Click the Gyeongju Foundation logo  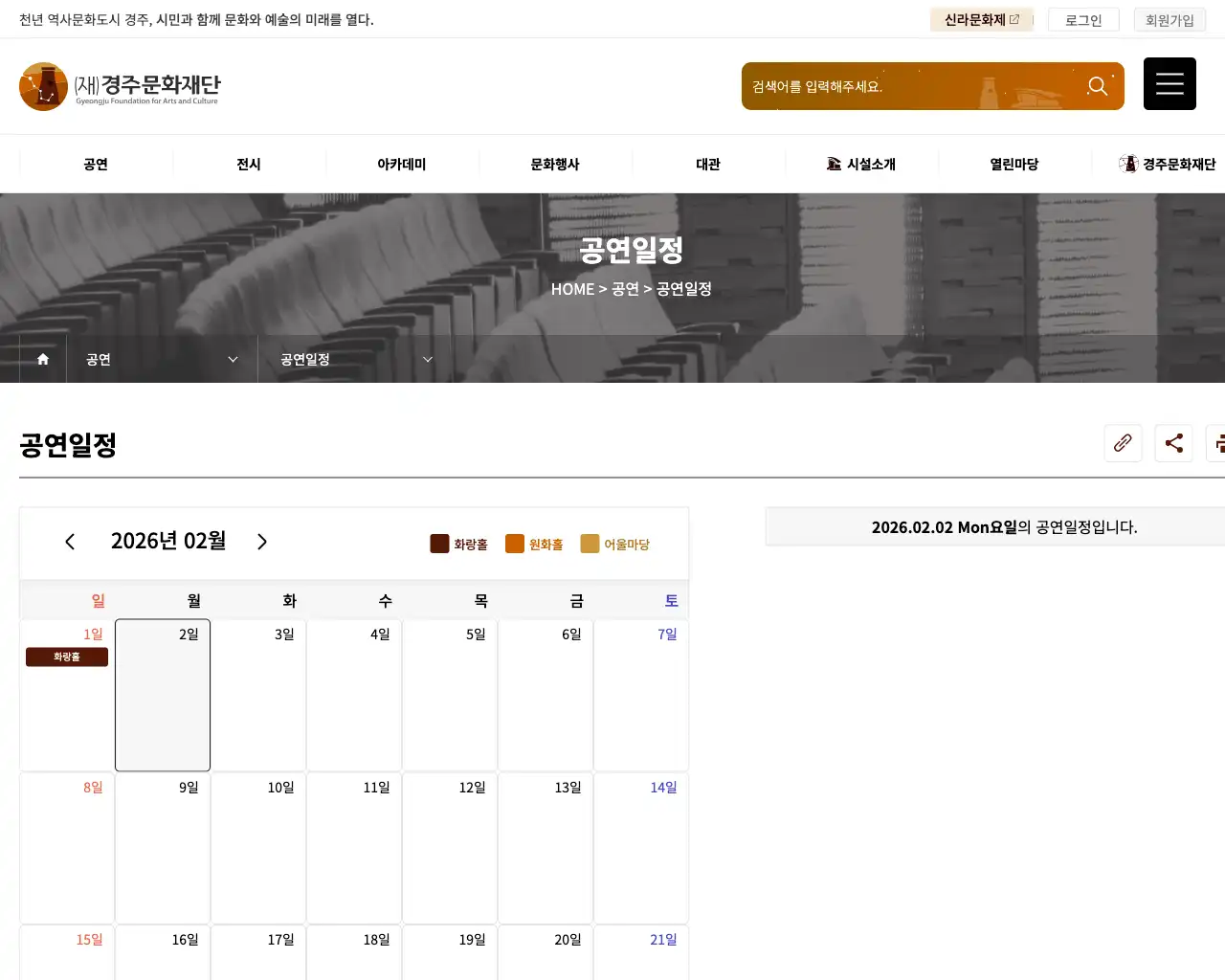pos(120,86)
